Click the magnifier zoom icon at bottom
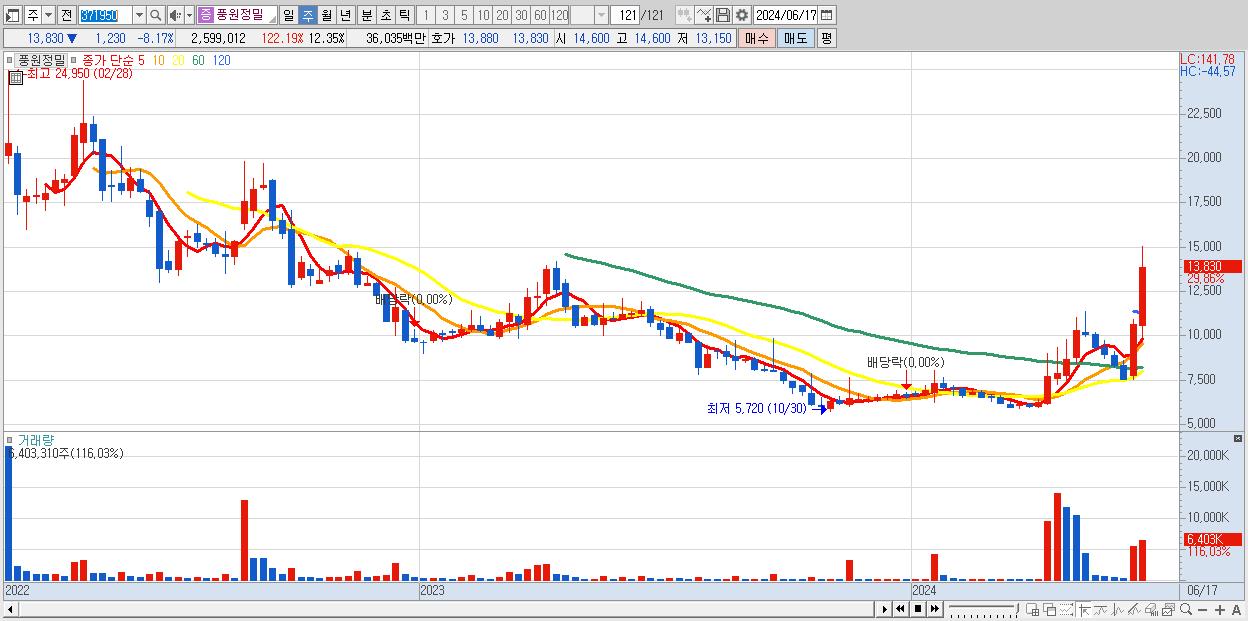 point(1185,609)
